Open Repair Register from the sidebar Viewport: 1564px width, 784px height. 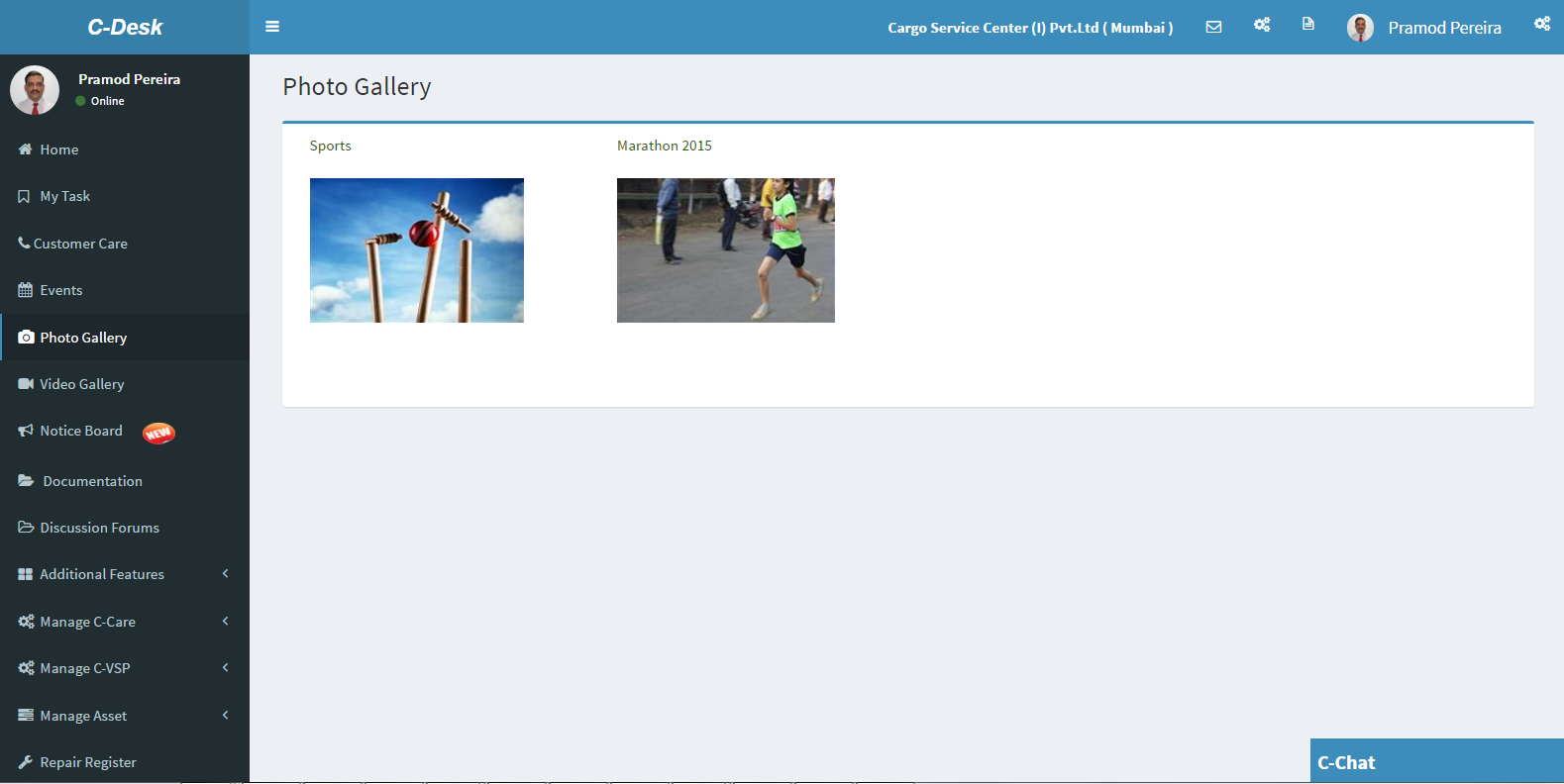coord(125,762)
